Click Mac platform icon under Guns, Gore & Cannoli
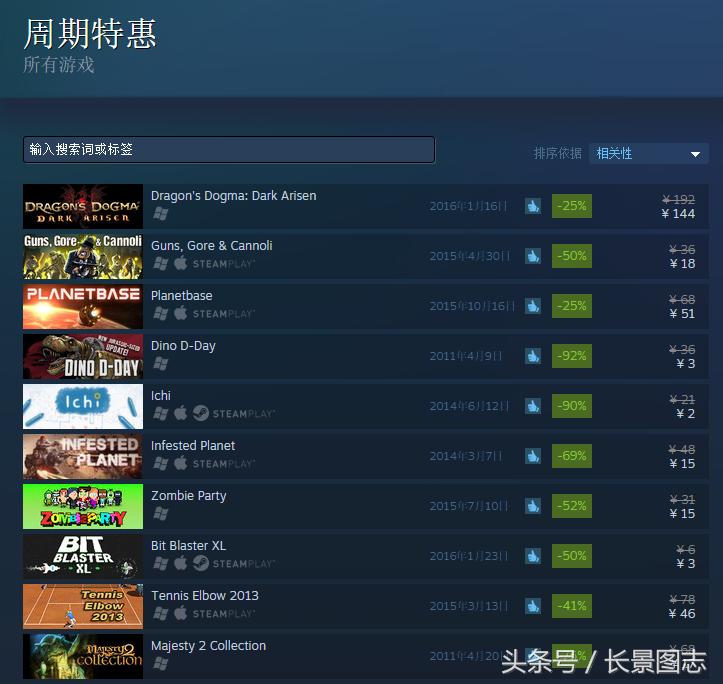 click(181, 263)
